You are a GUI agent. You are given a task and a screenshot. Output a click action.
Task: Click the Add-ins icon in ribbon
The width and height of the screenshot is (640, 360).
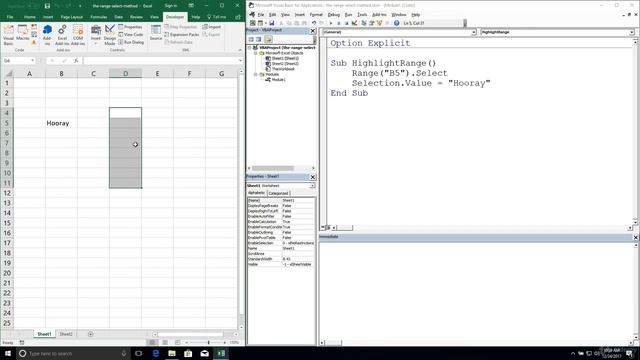(x=47, y=35)
